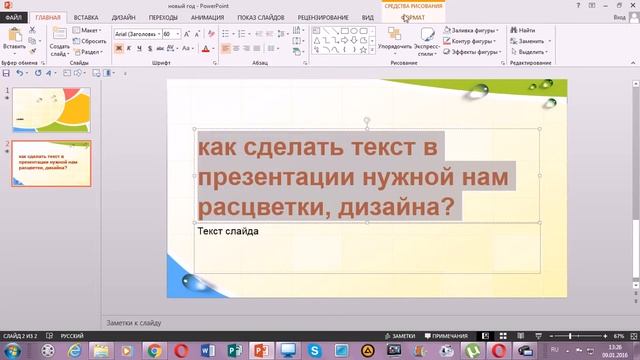Justify text in paragraph group
Image resolution: width=640 pixels, height=360 pixels.
[256, 49]
